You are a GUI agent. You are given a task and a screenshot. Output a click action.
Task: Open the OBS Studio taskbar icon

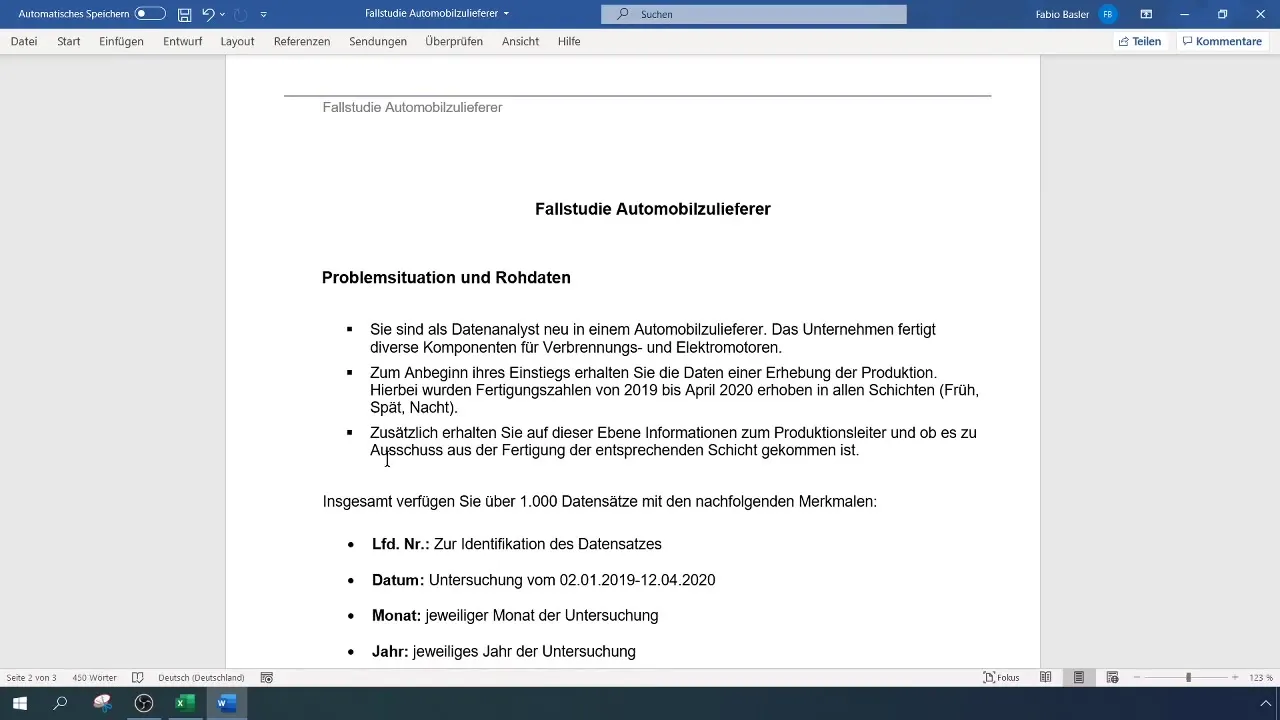144,703
